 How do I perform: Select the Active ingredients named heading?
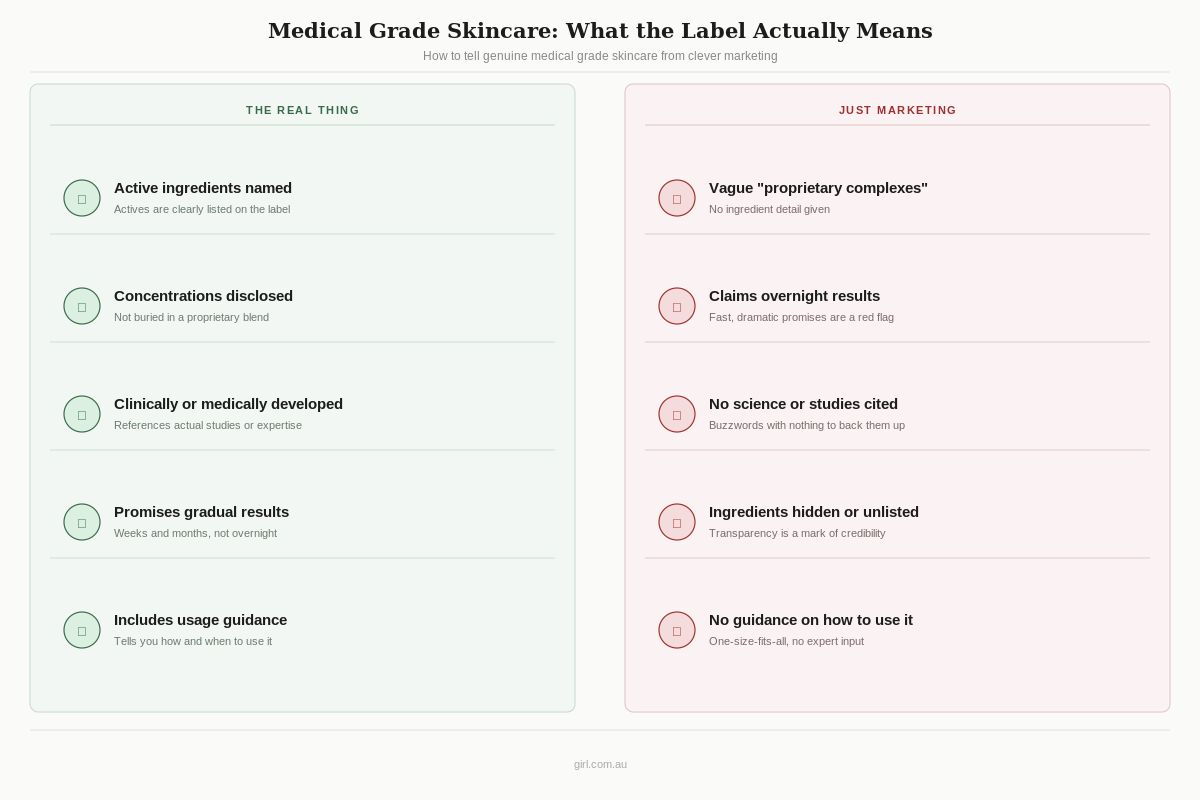click(x=203, y=188)
